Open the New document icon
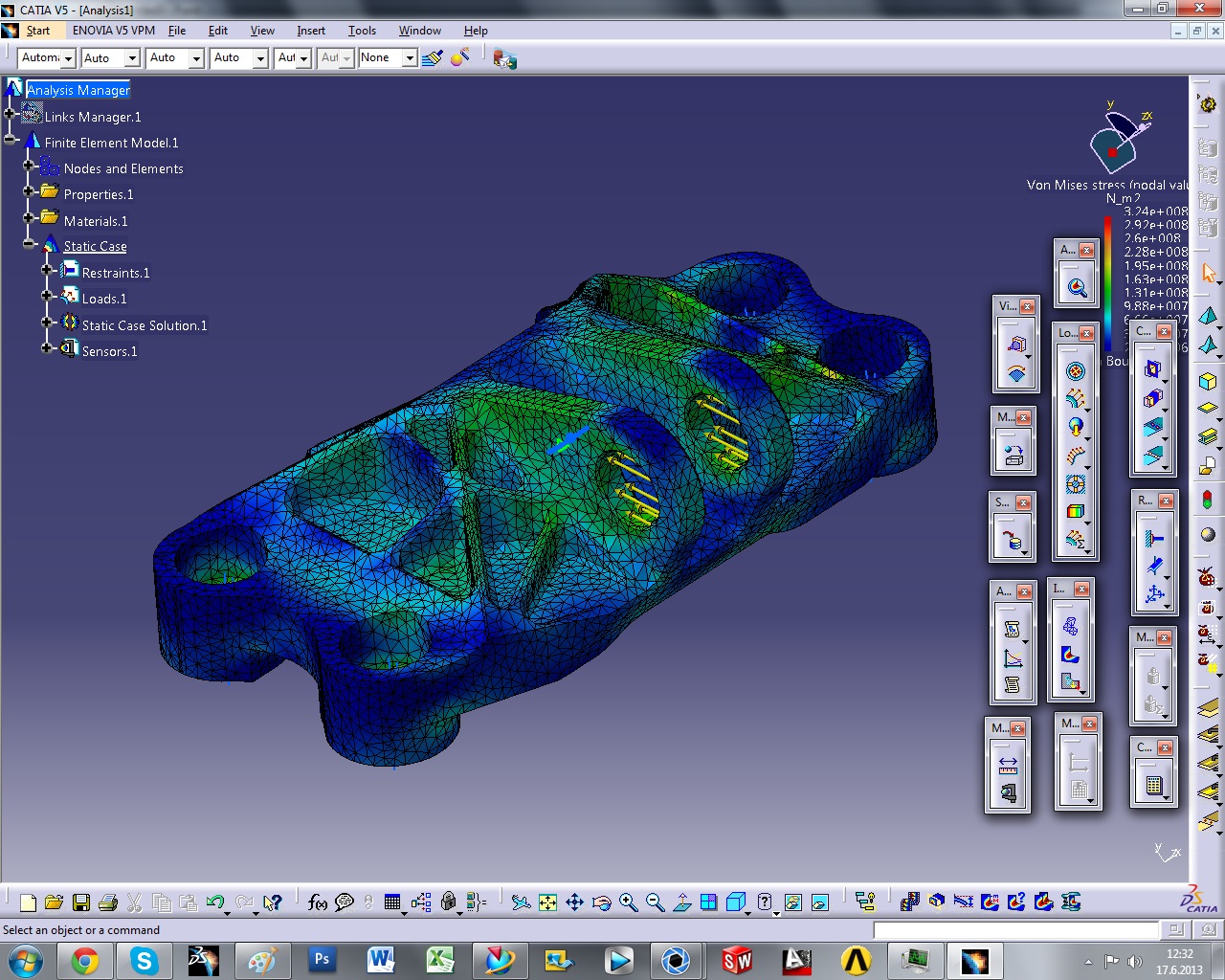This screenshot has height=980, width=1225. pos(28,902)
